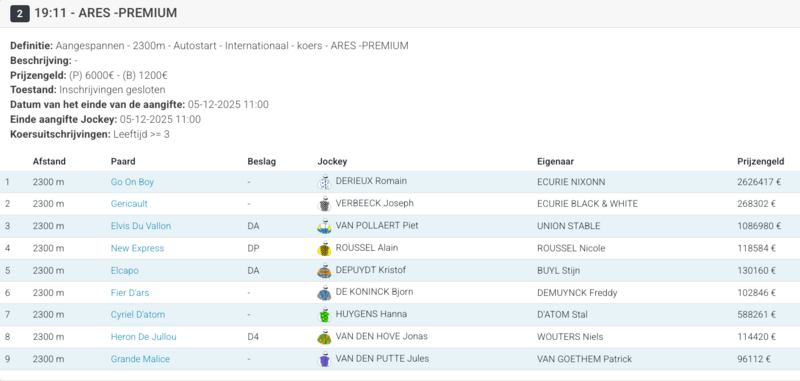Click the race title 19:11 - ARES -PREMIUM
800x381 pixels.
tap(106, 13)
